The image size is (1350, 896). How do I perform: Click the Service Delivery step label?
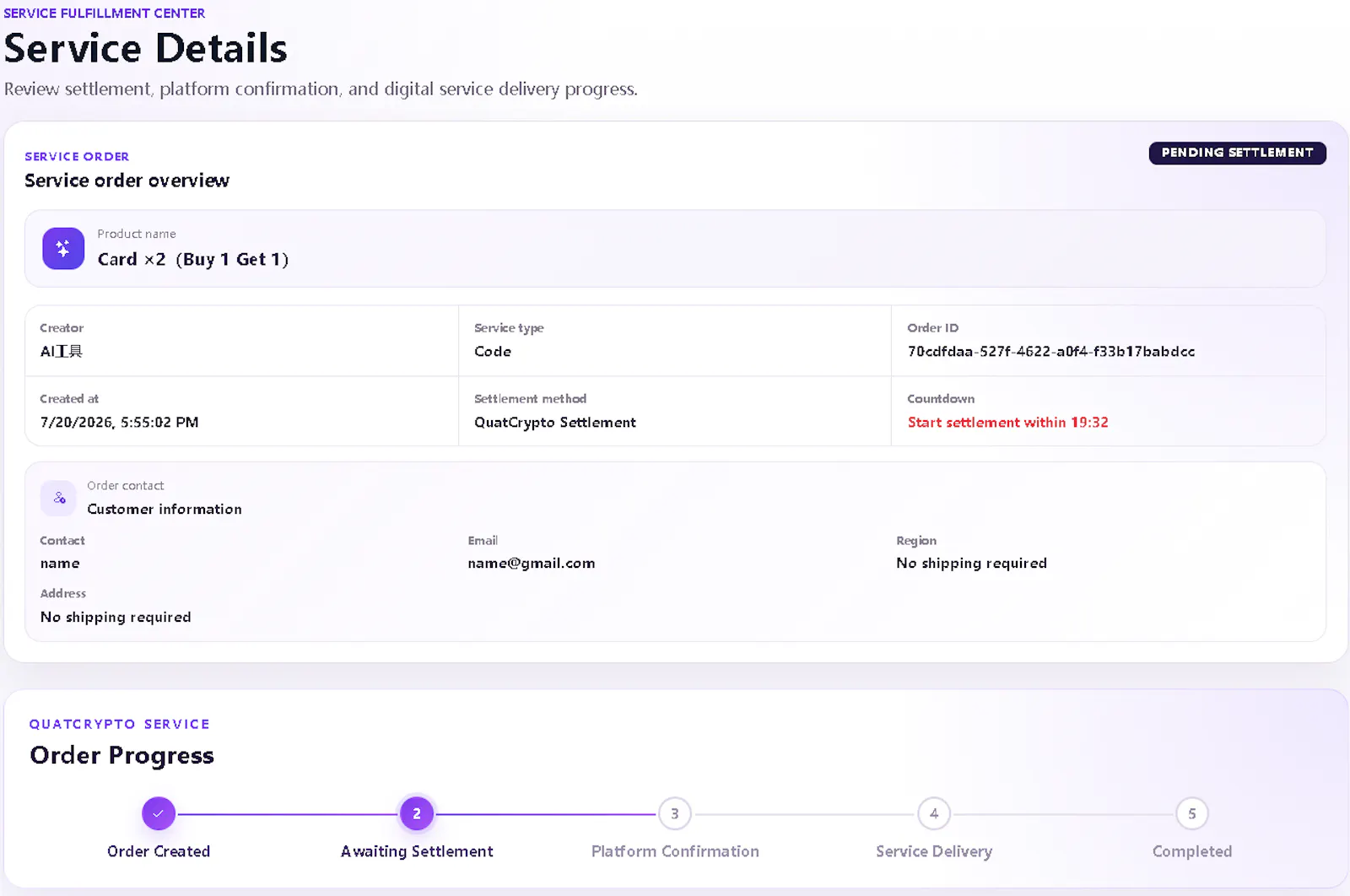(x=934, y=851)
